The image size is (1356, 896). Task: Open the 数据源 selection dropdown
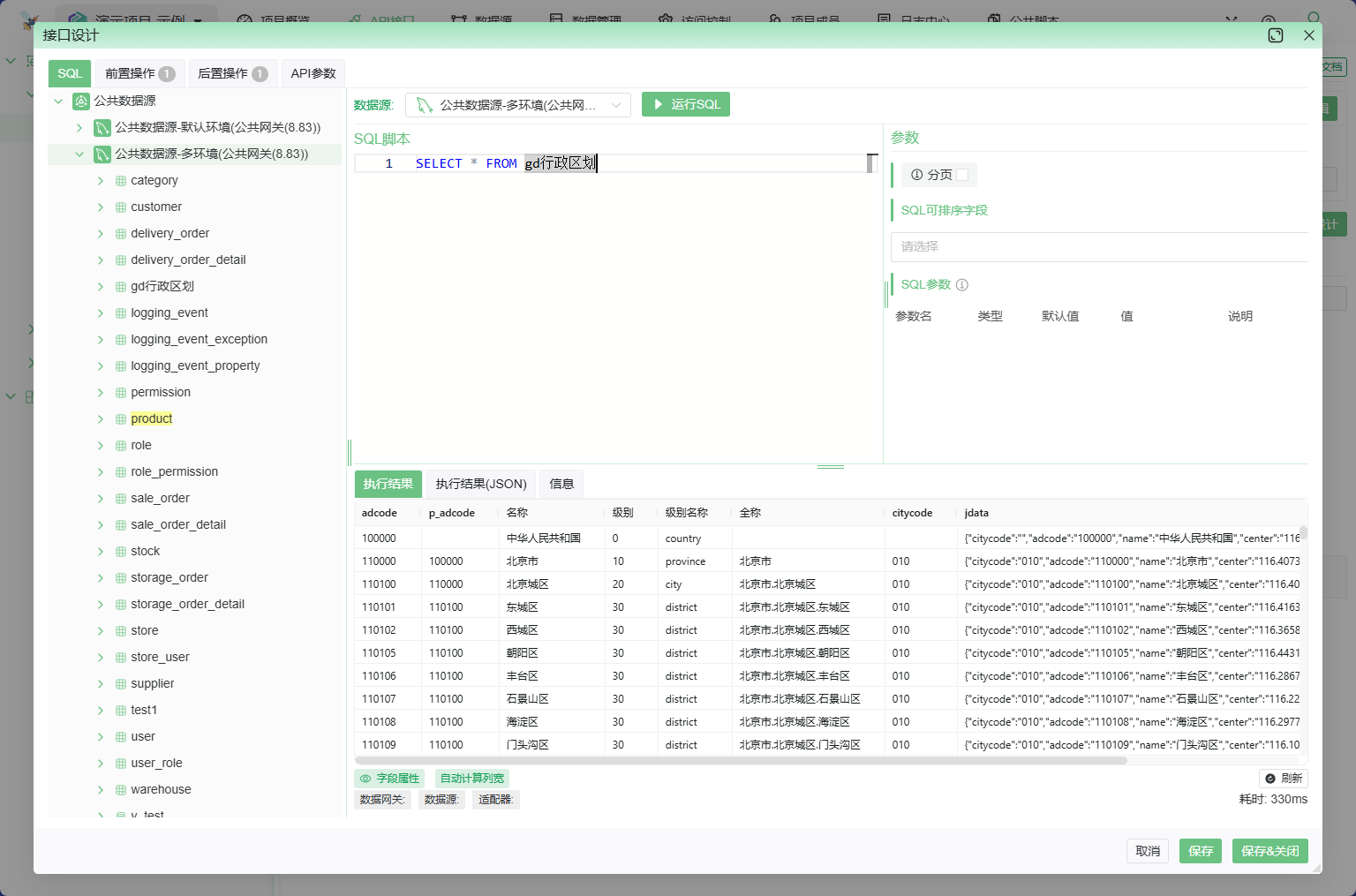pos(518,105)
